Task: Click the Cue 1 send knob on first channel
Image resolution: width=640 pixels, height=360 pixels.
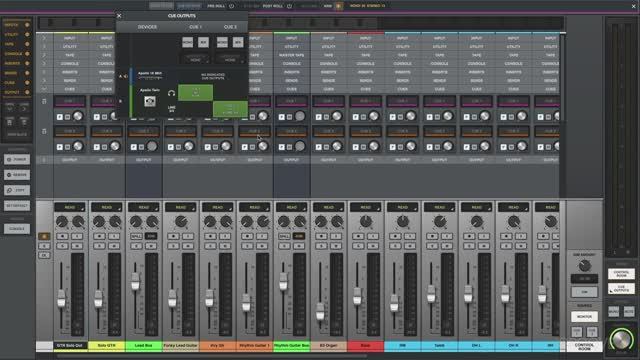Action: (78, 116)
